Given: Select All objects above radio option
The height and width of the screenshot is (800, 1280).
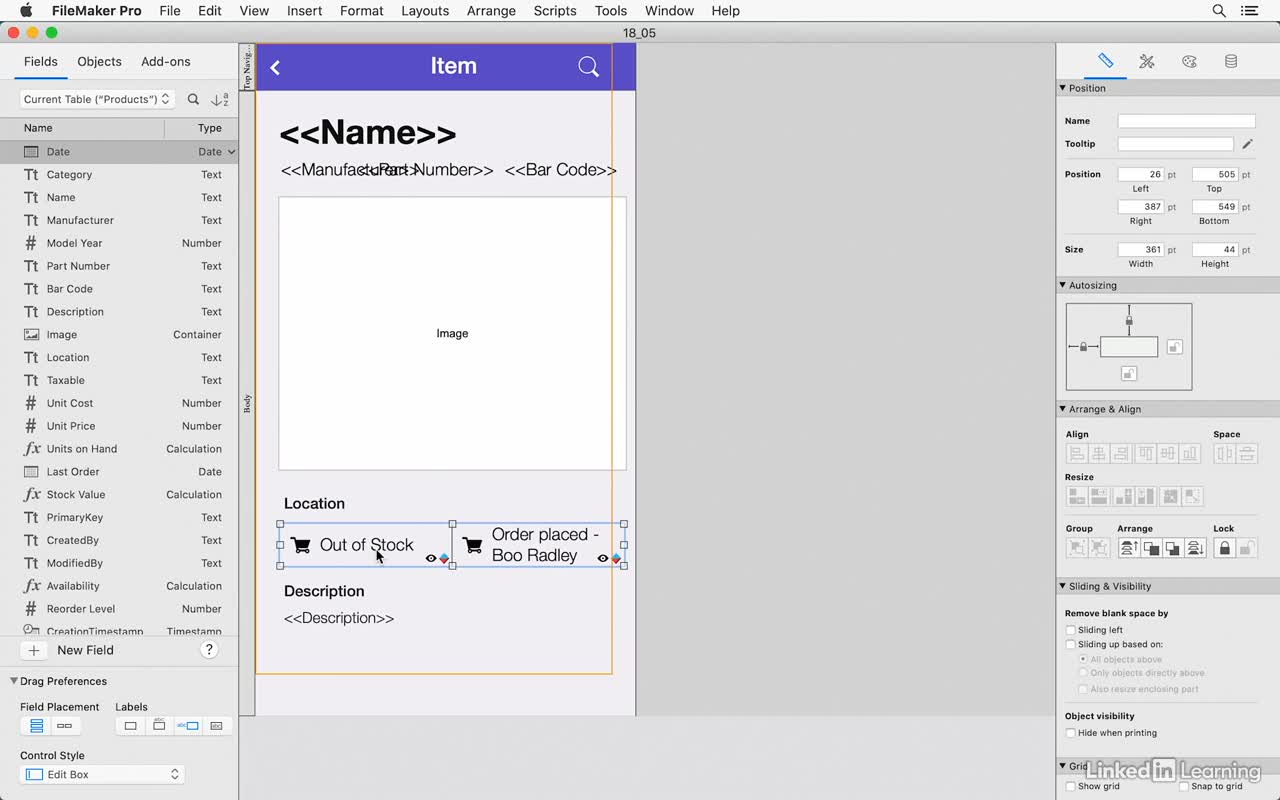Looking at the screenshot, I should pos(1083,660).
